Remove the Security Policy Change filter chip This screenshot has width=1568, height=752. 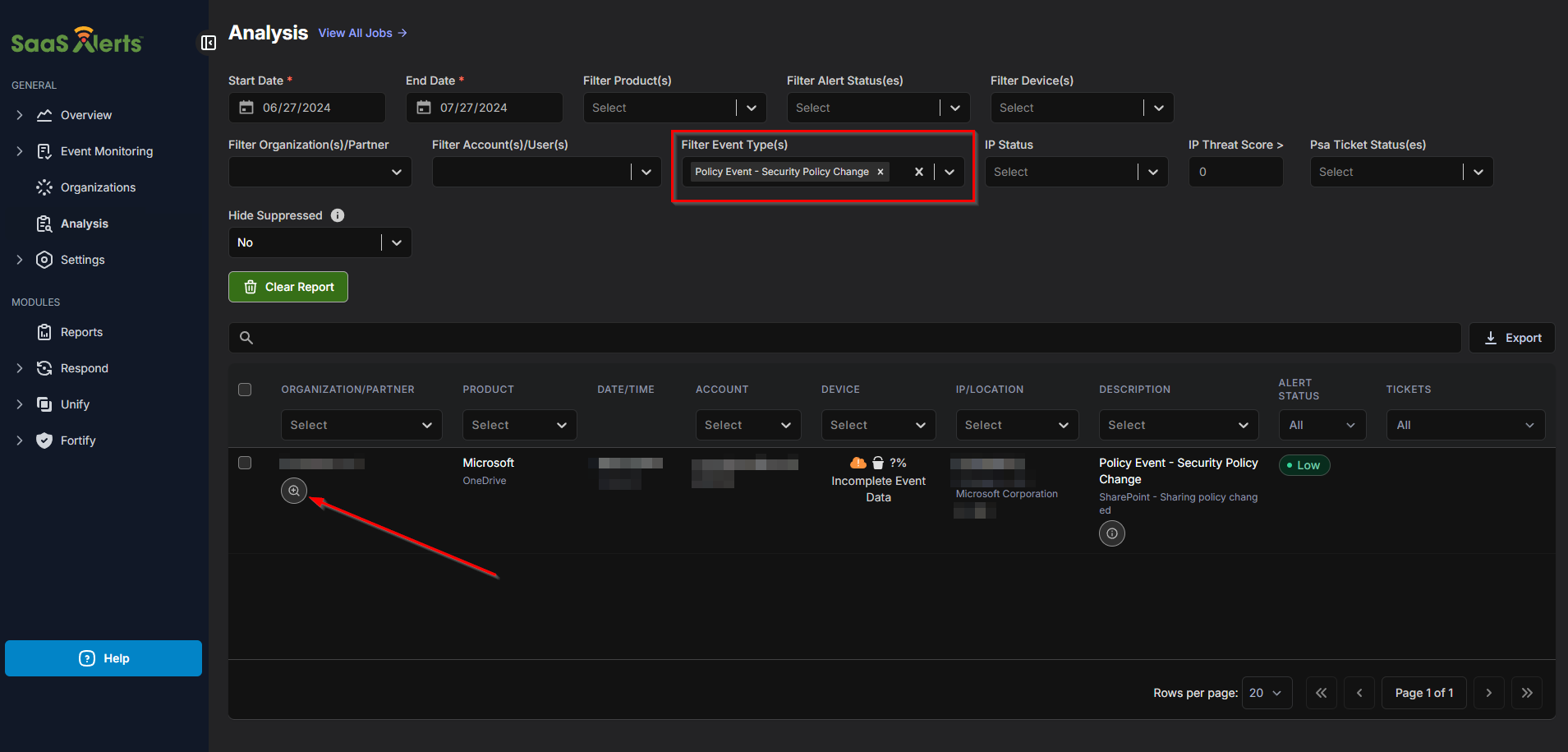(x=881, y=172)
